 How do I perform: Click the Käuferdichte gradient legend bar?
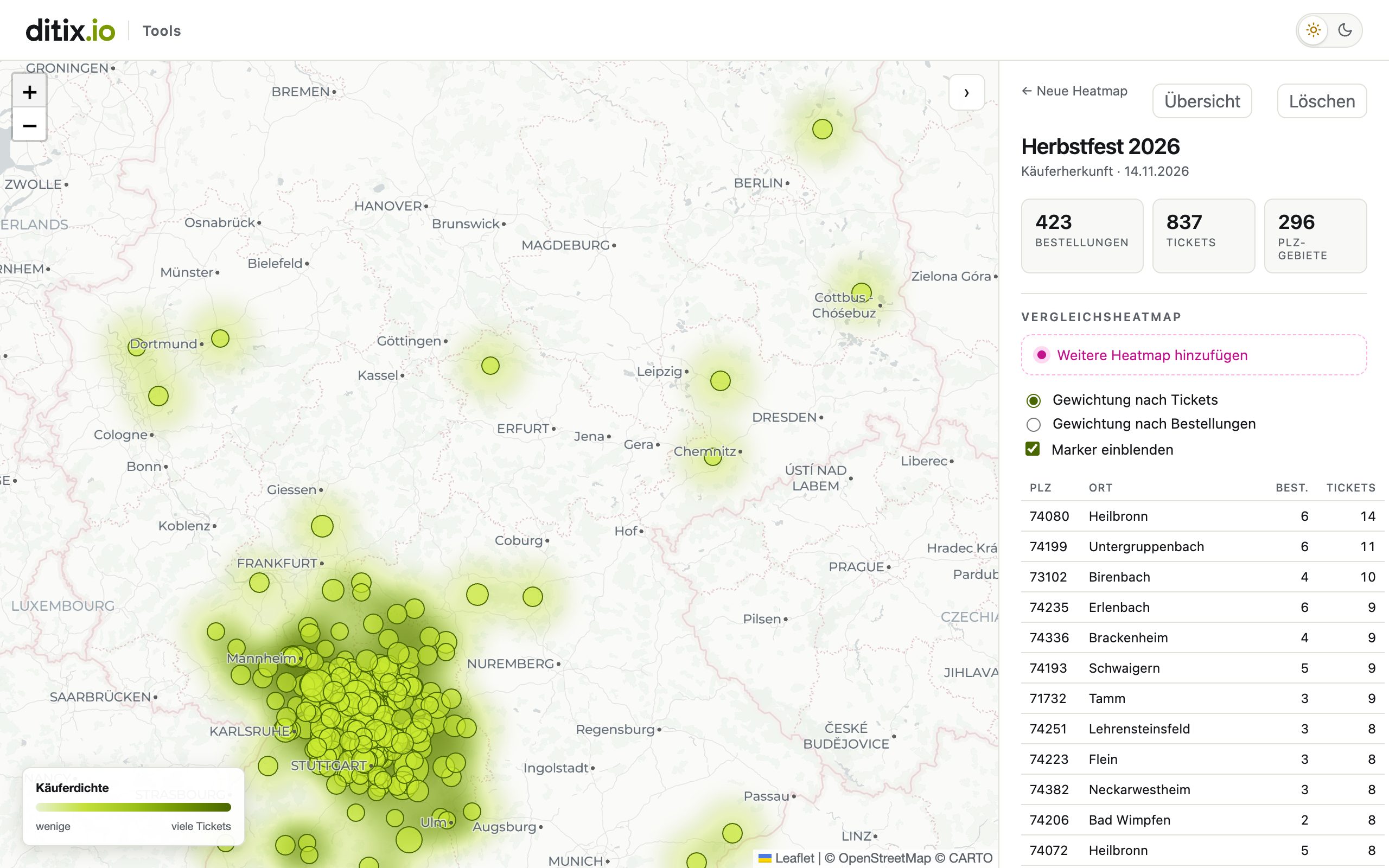click(x=133, y=807)
